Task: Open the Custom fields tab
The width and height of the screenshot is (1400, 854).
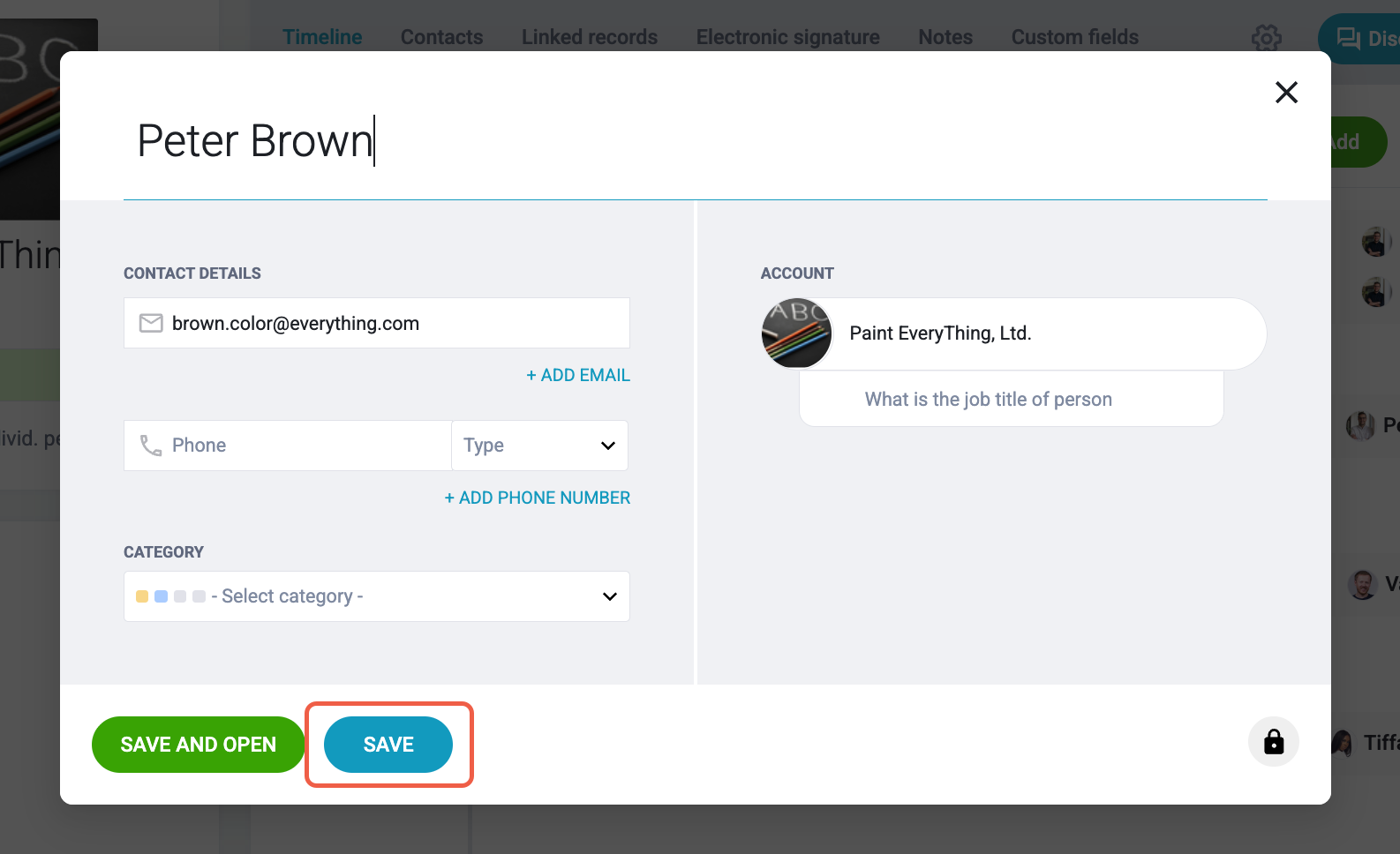Action: pos(1075,37)
